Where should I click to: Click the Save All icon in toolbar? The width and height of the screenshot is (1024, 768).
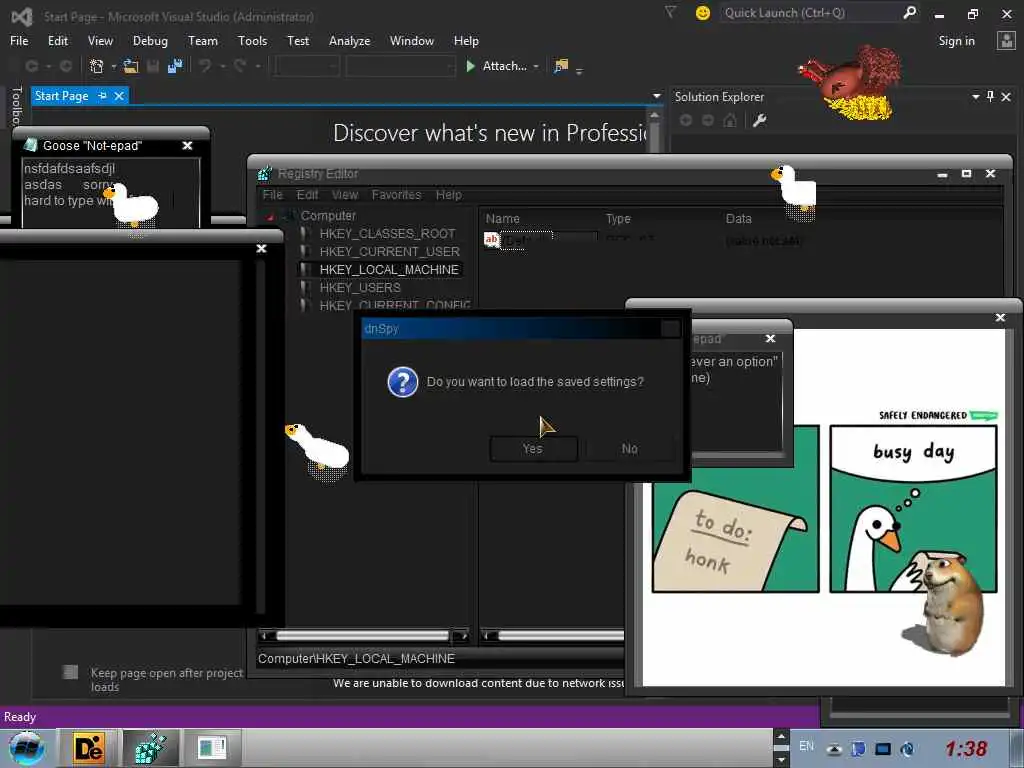(175, 66)
